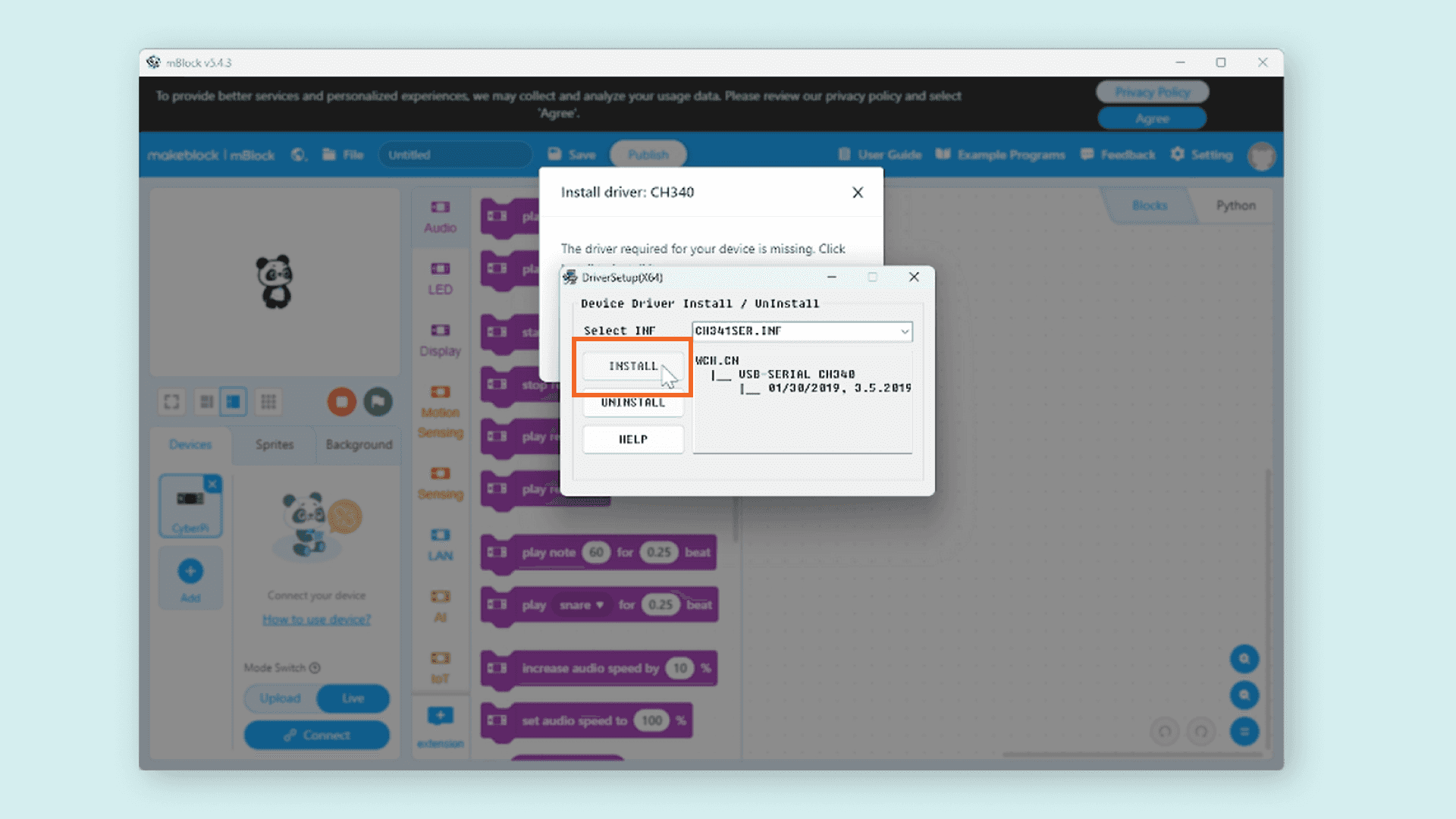Open the extension center icon
1456x819 pixels.
(x=440, y=717)
